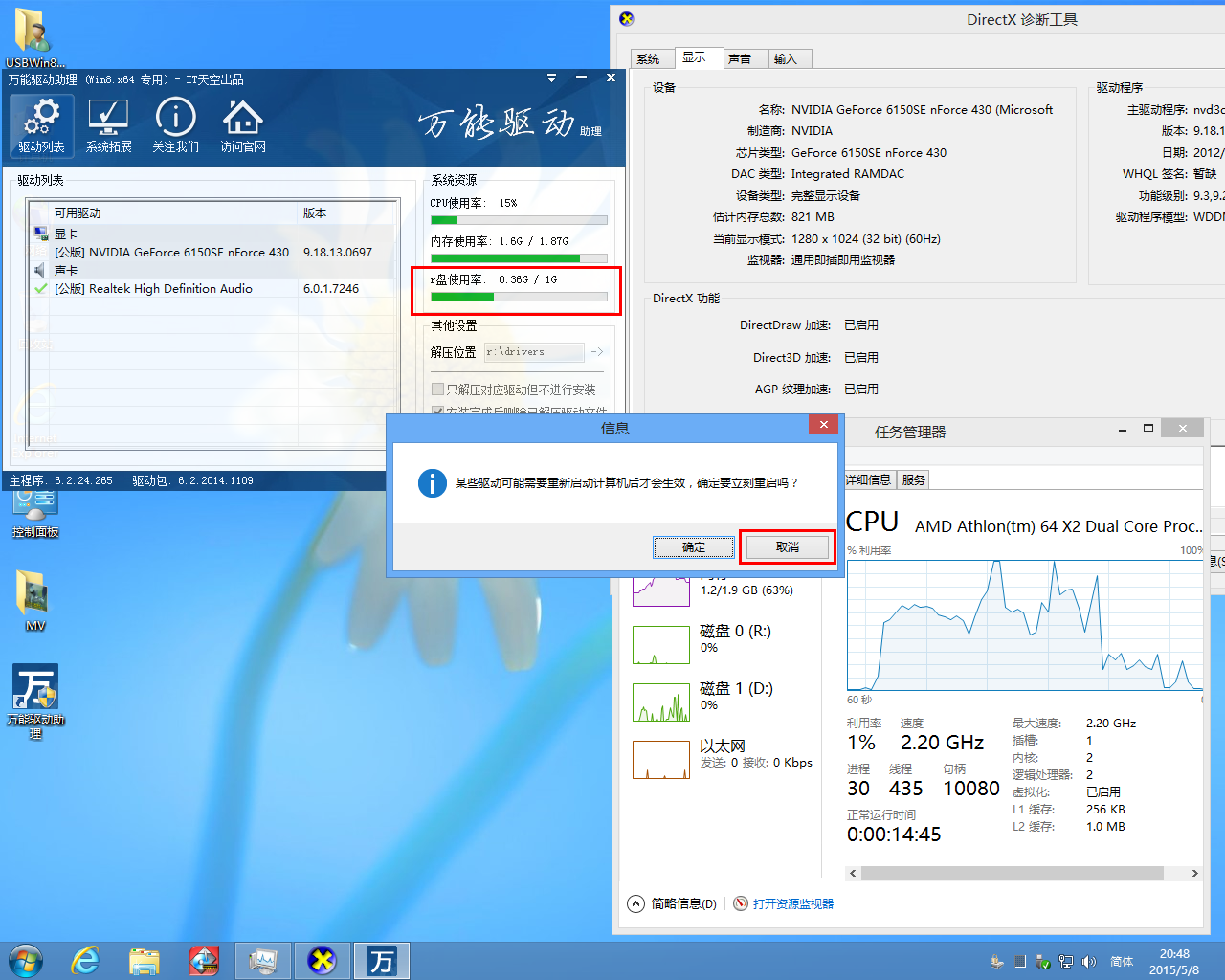
Task: Click the CPU usage graph in Task Manager
Action: pos(1024,624)
